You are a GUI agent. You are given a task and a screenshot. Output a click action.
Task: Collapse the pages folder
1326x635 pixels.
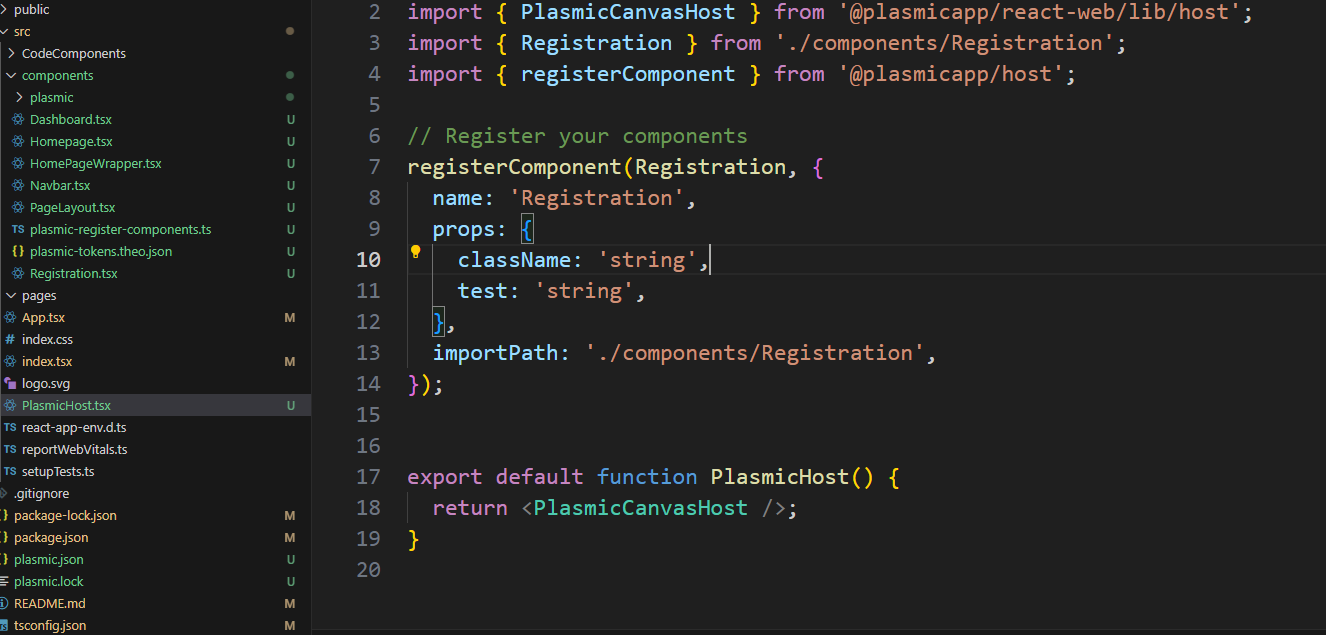[x=12, y=296]
